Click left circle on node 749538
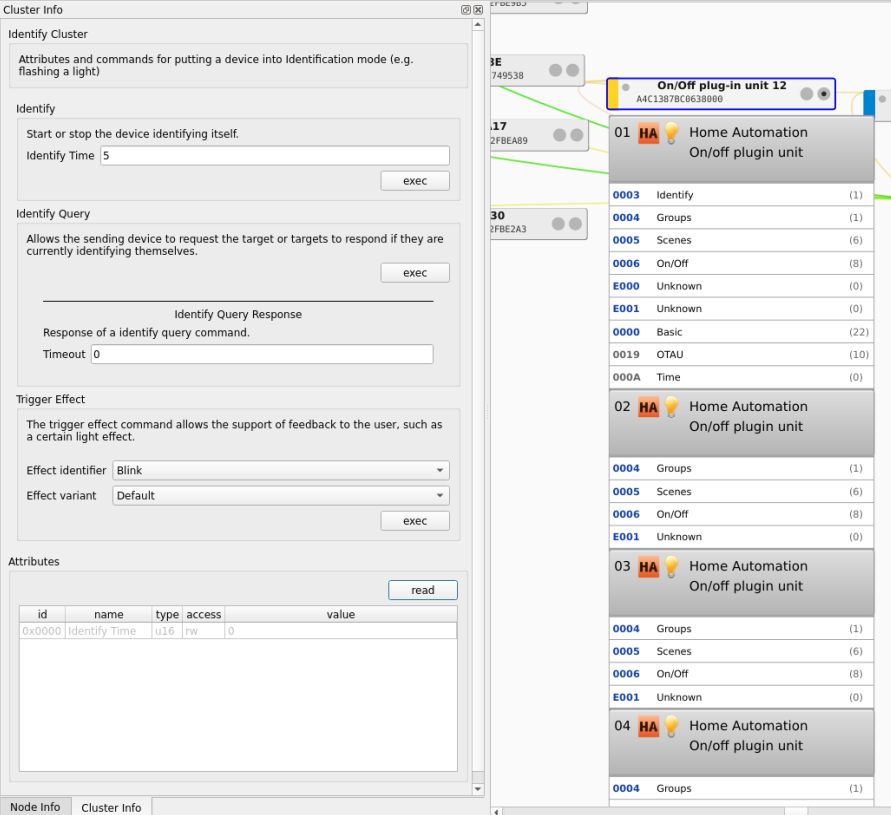Viewport: 891px width, 815px height. tap(555, 70)
